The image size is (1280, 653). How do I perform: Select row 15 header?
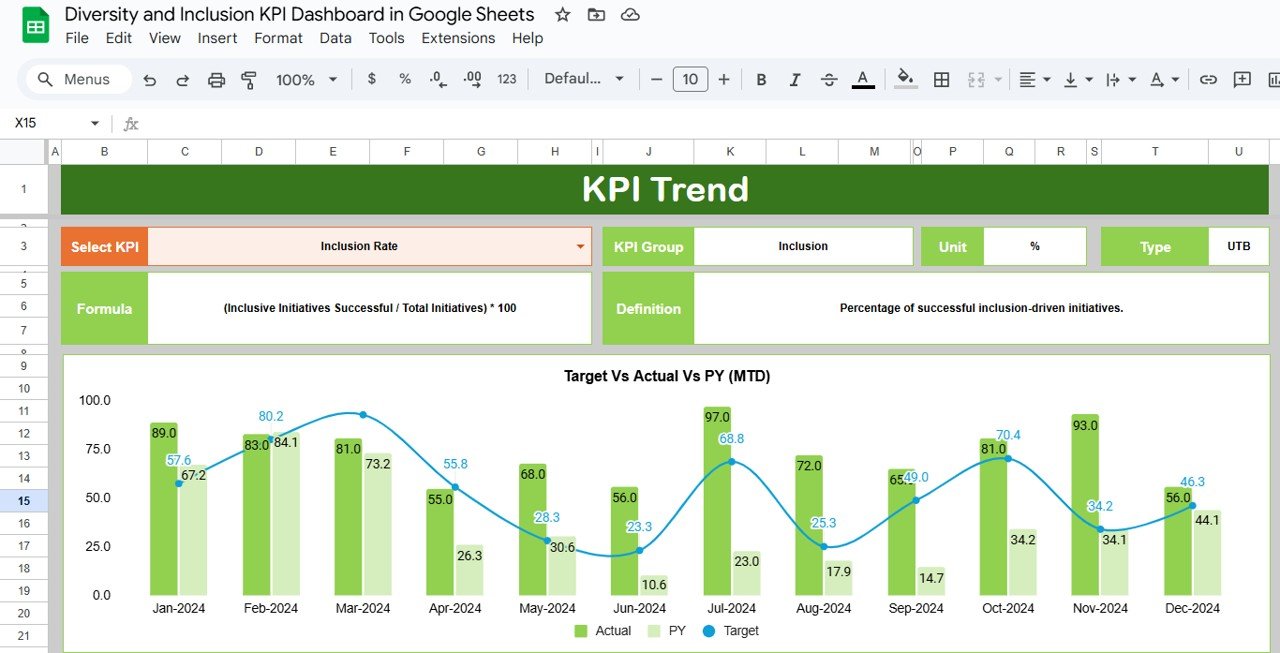point(23,501)
